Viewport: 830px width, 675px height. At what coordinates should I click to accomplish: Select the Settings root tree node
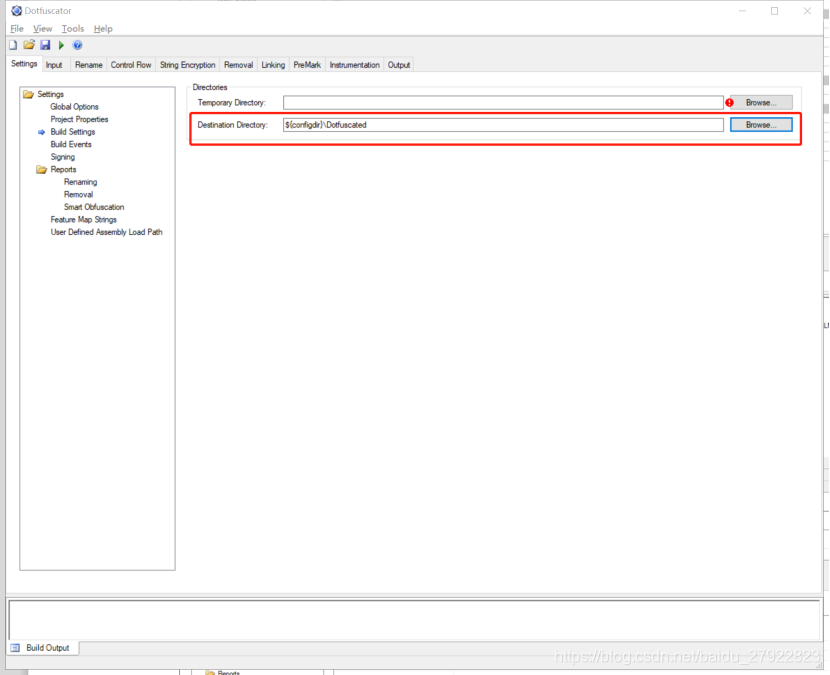(50, 94)
